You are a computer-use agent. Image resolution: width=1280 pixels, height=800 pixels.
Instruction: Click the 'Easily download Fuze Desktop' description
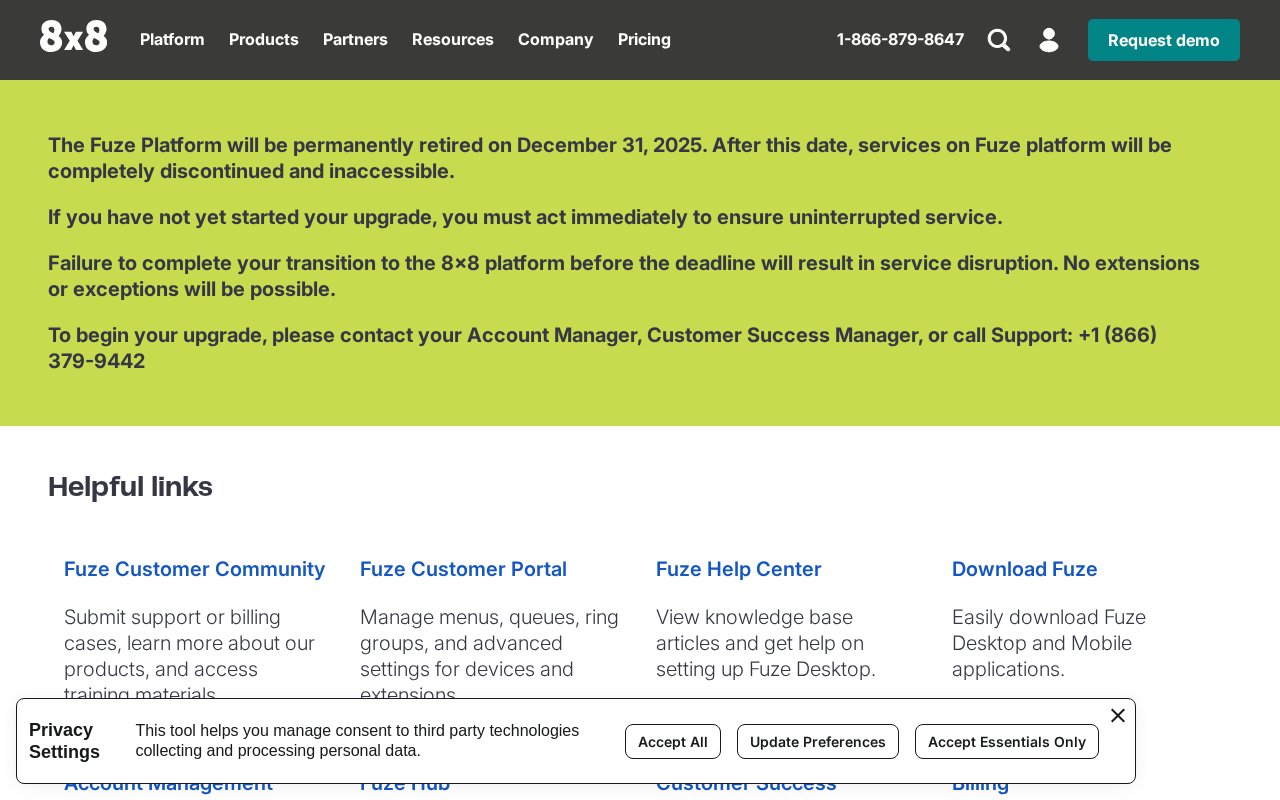pyautogui.click(x=1049, y=643)
